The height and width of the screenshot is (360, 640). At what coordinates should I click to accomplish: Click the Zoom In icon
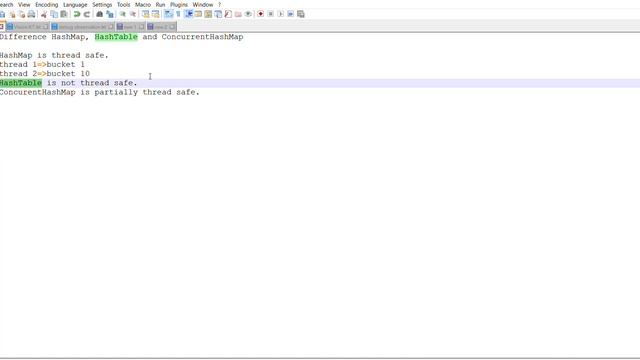click(122, 14)
